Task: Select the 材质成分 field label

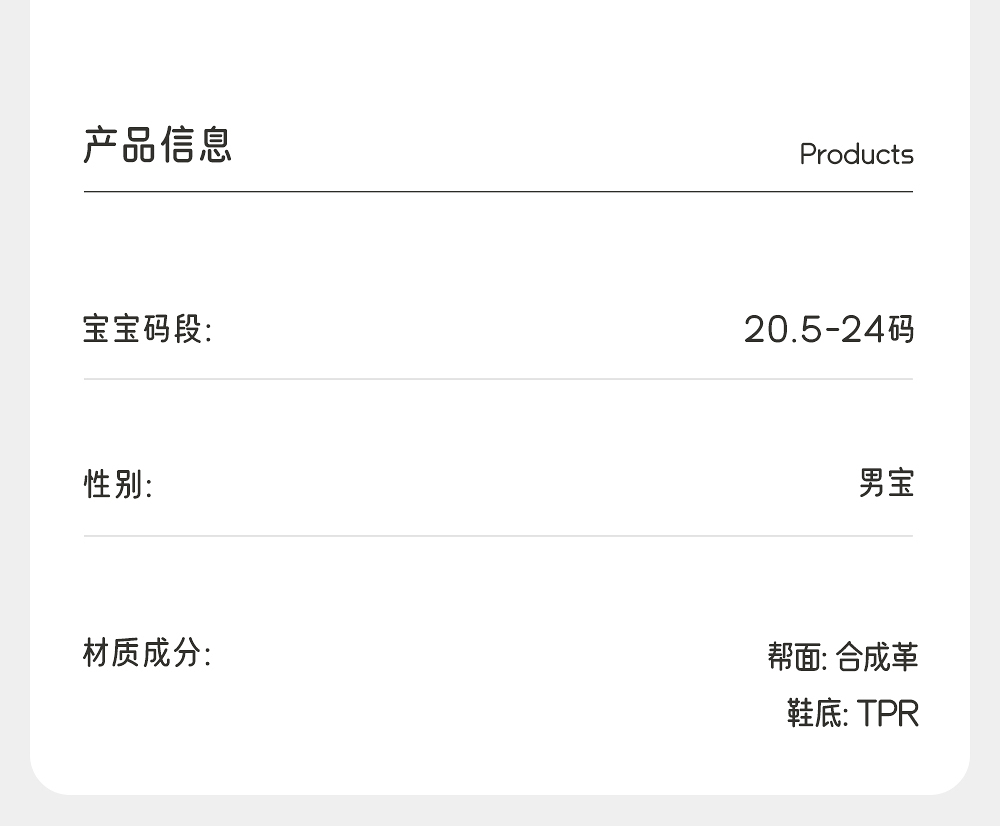Action: (x=147, y=655)
